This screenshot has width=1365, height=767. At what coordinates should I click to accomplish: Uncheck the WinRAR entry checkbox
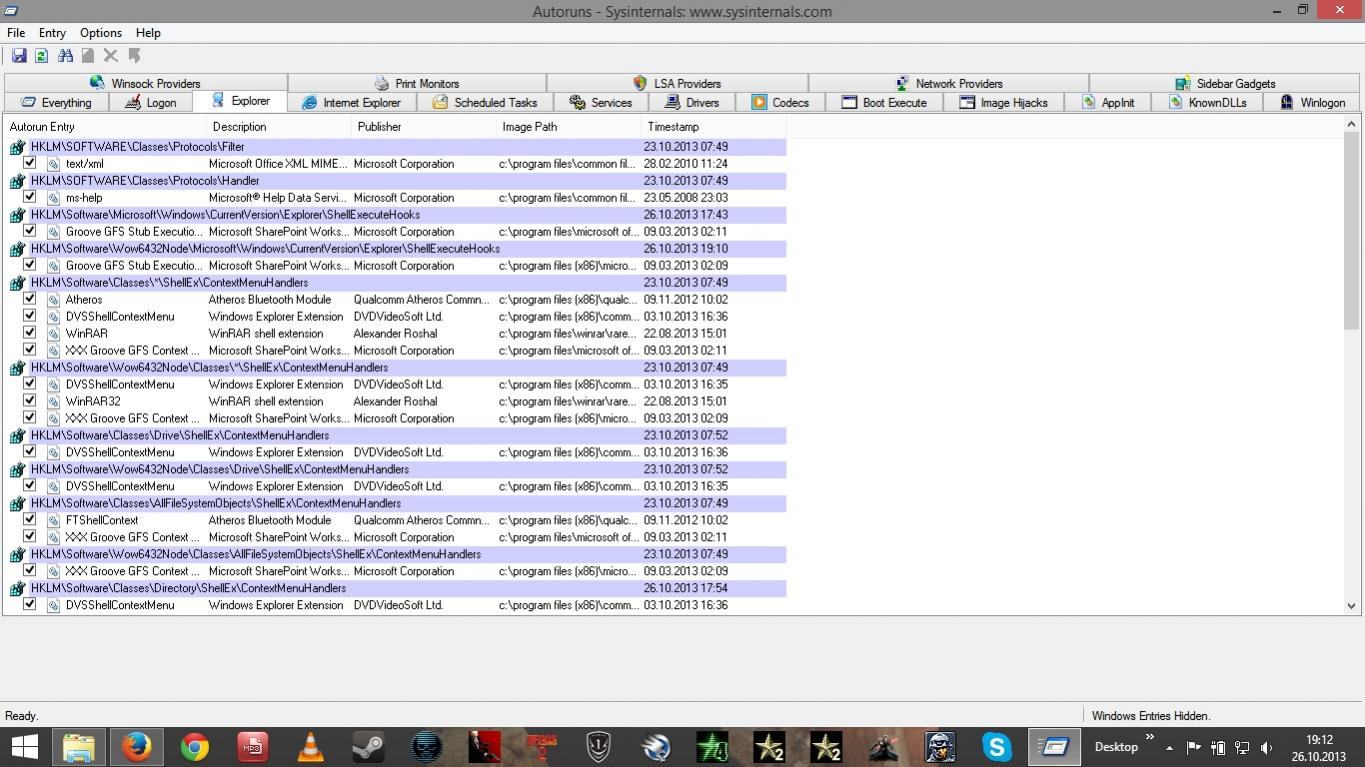[29, 333]
